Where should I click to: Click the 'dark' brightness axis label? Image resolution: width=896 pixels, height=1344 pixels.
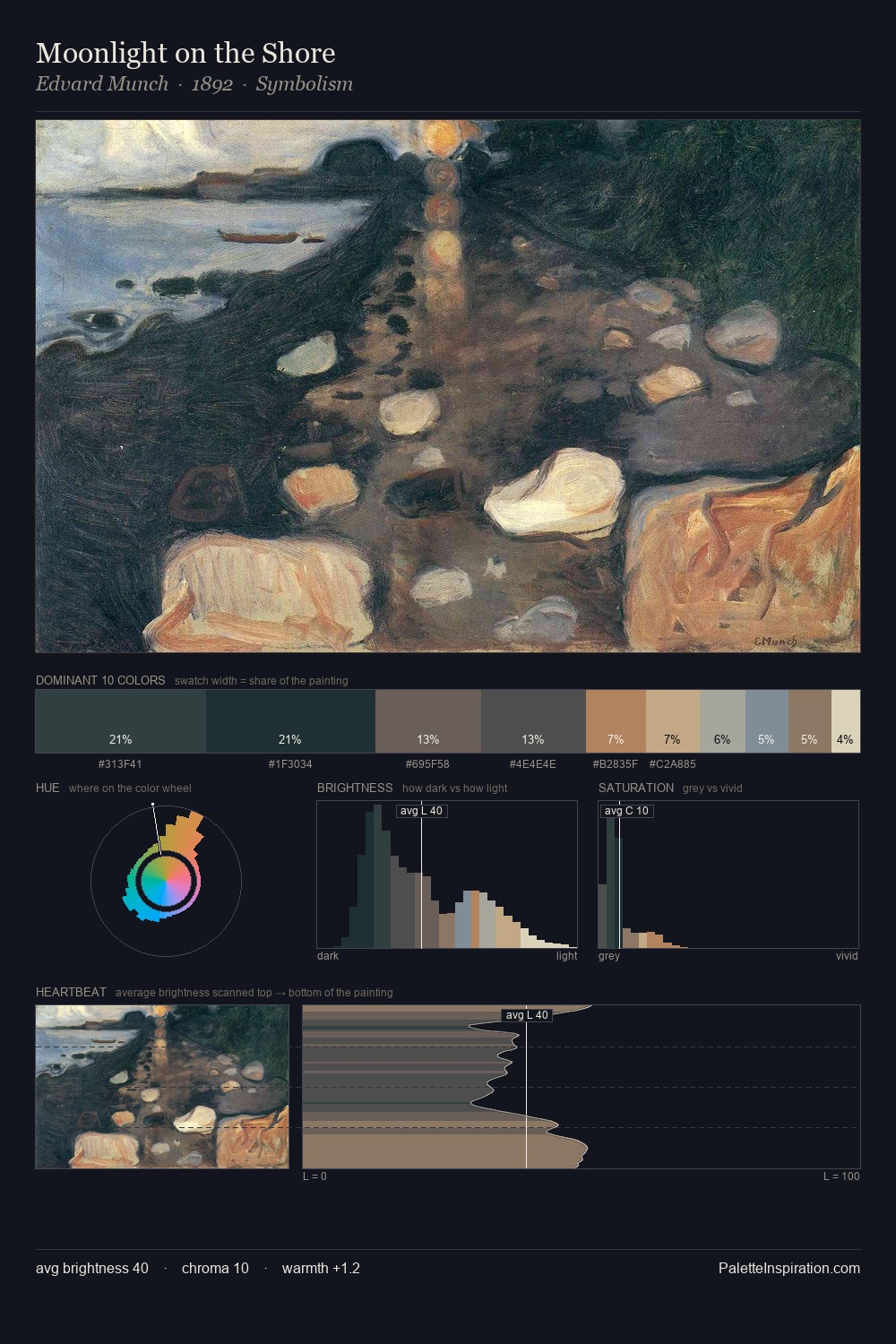[x=328, y=956]
